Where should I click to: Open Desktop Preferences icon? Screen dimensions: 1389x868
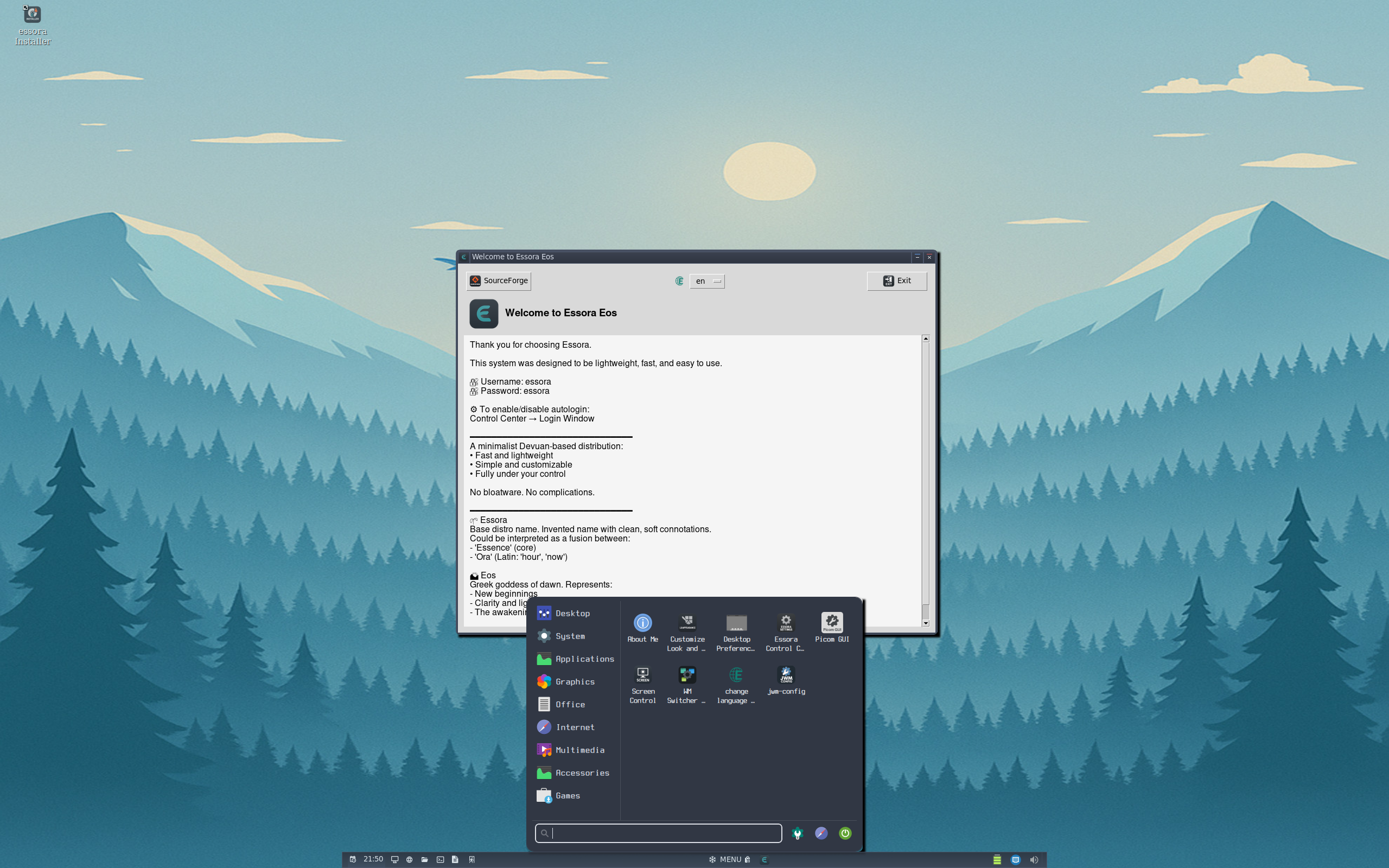(736, 633)
